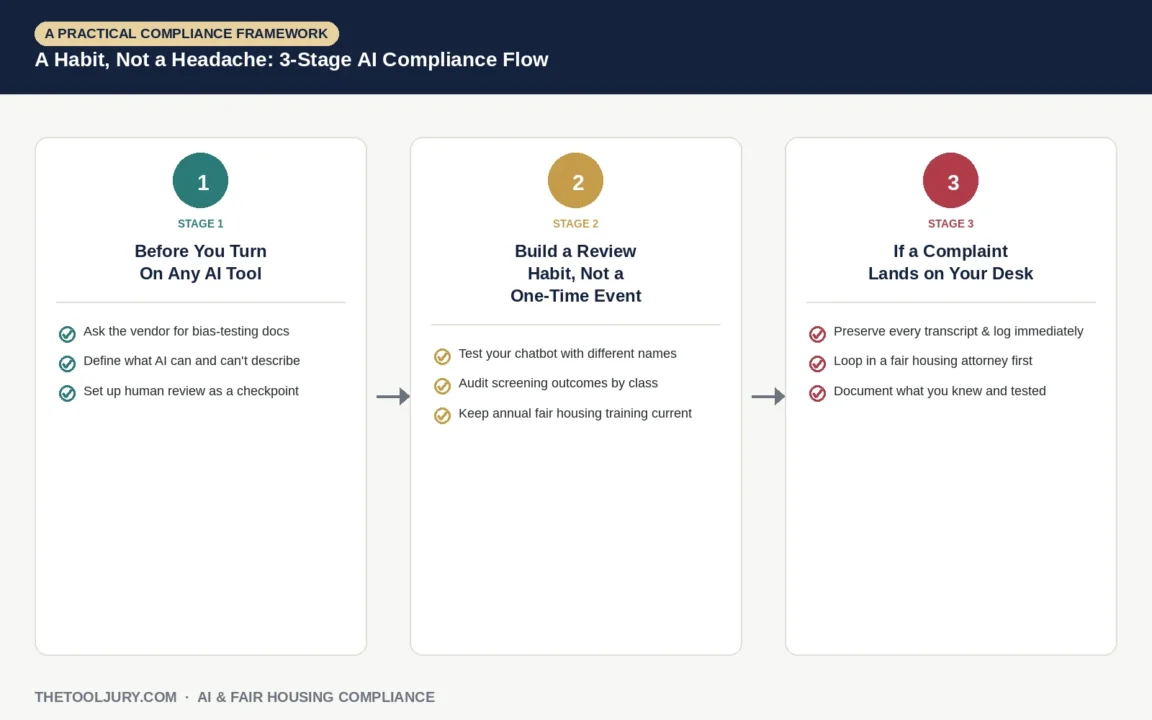Screen dimensions: 1152x720
Task: Click the text 'Audit screening outcomes by class'
Action: click(558, 384)
